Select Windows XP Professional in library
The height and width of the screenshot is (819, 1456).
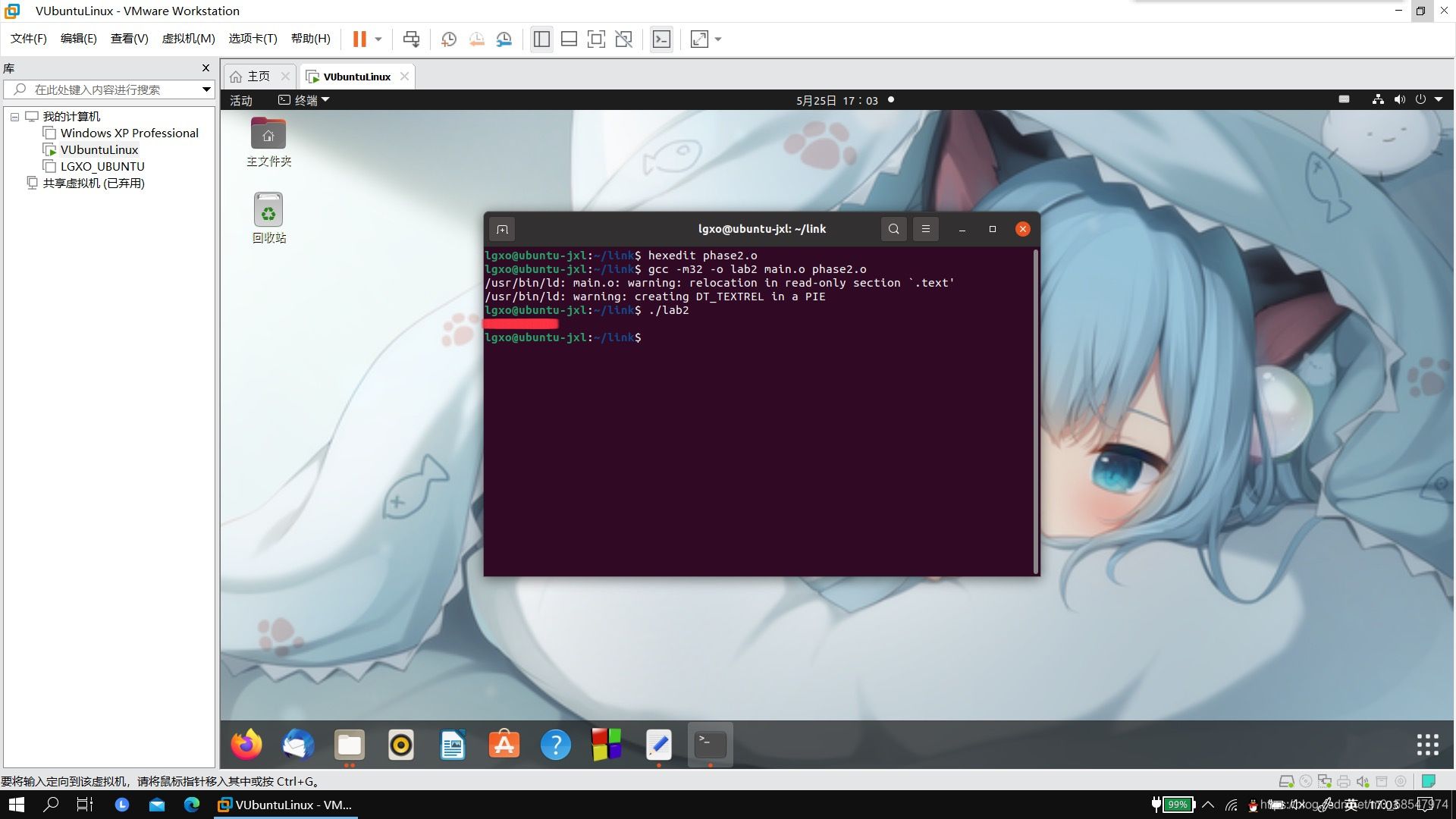130,133
